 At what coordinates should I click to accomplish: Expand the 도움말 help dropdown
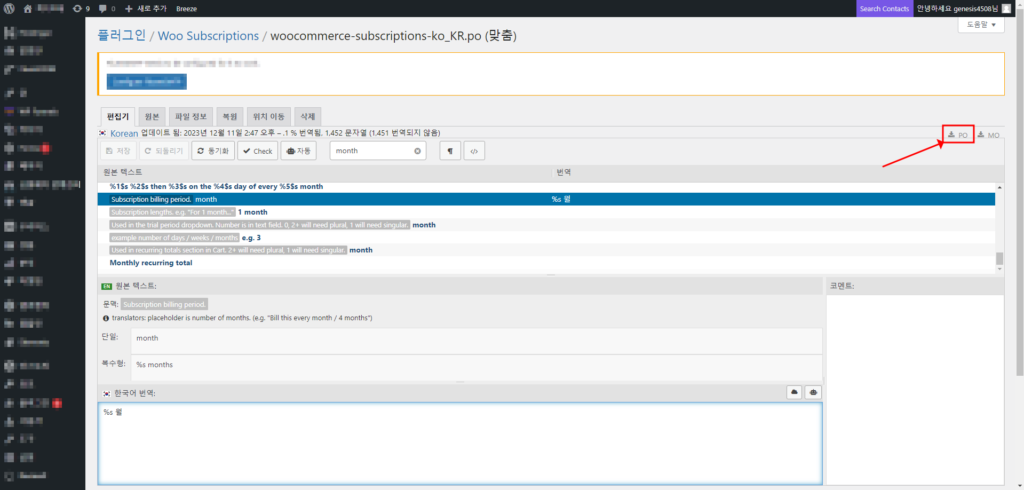point(980,25)
